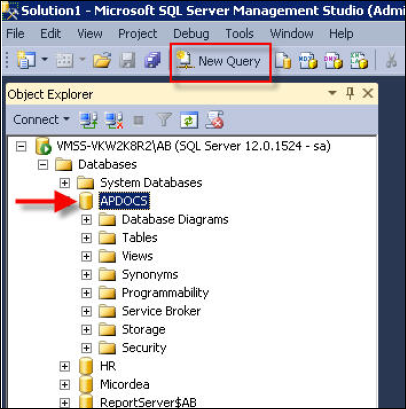
Task: Collapse the Databases node
Action: [x=43, y=165]
